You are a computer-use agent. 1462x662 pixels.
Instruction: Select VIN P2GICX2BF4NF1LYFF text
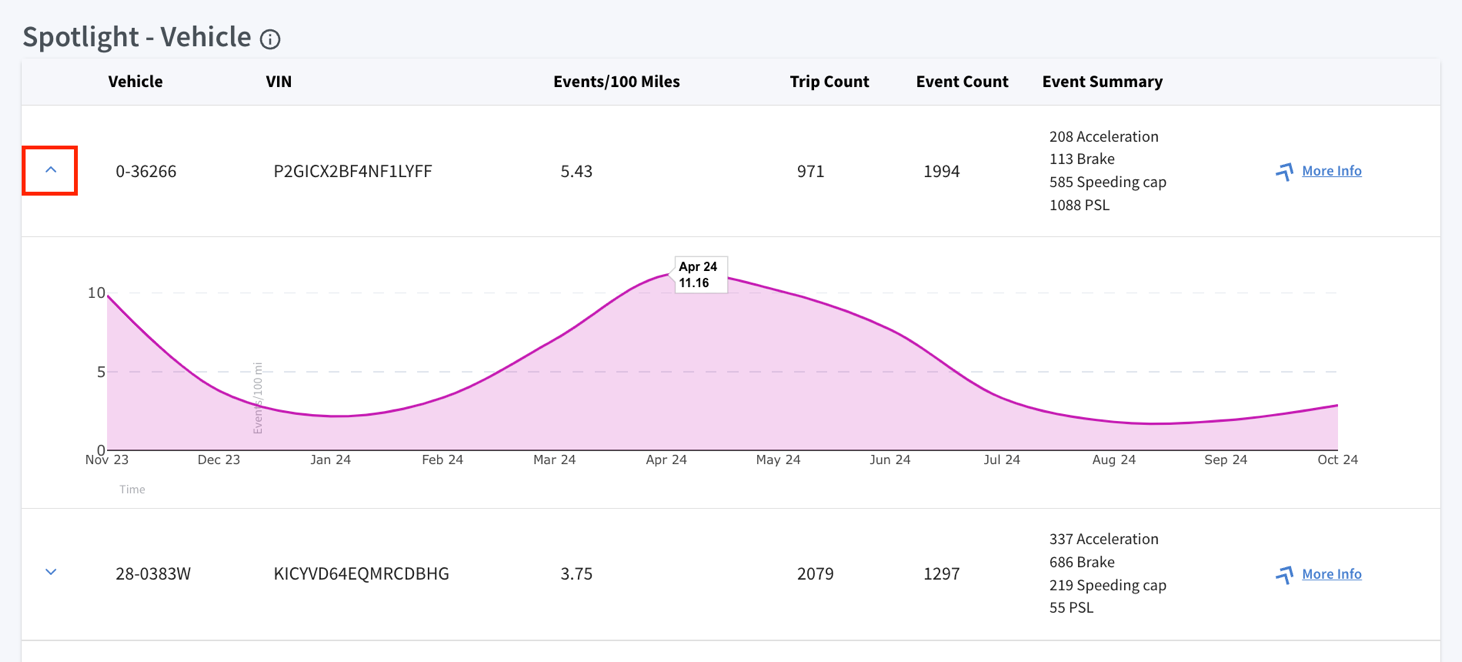[x=353, y=171]
